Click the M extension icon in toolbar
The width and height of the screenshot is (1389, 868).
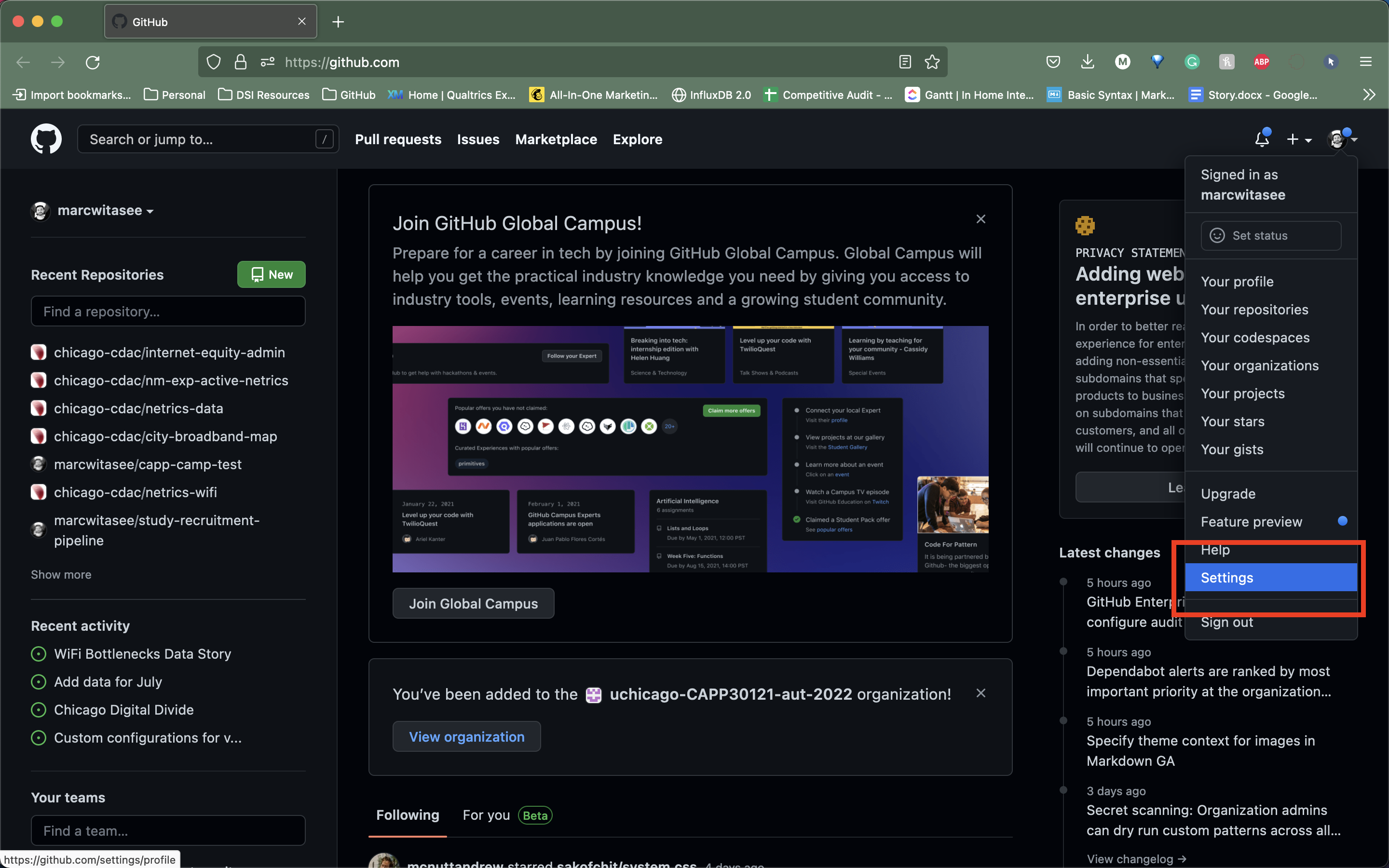[1122, 62]
